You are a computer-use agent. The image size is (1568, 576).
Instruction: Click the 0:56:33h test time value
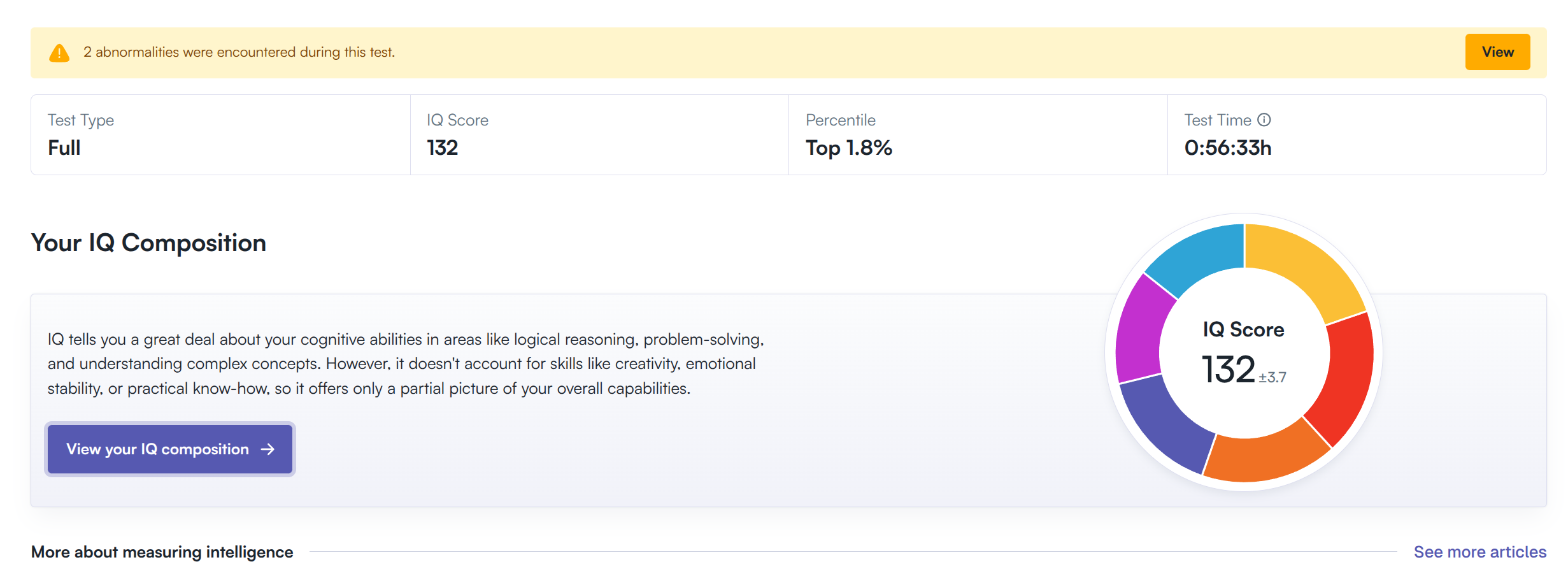1227,148
